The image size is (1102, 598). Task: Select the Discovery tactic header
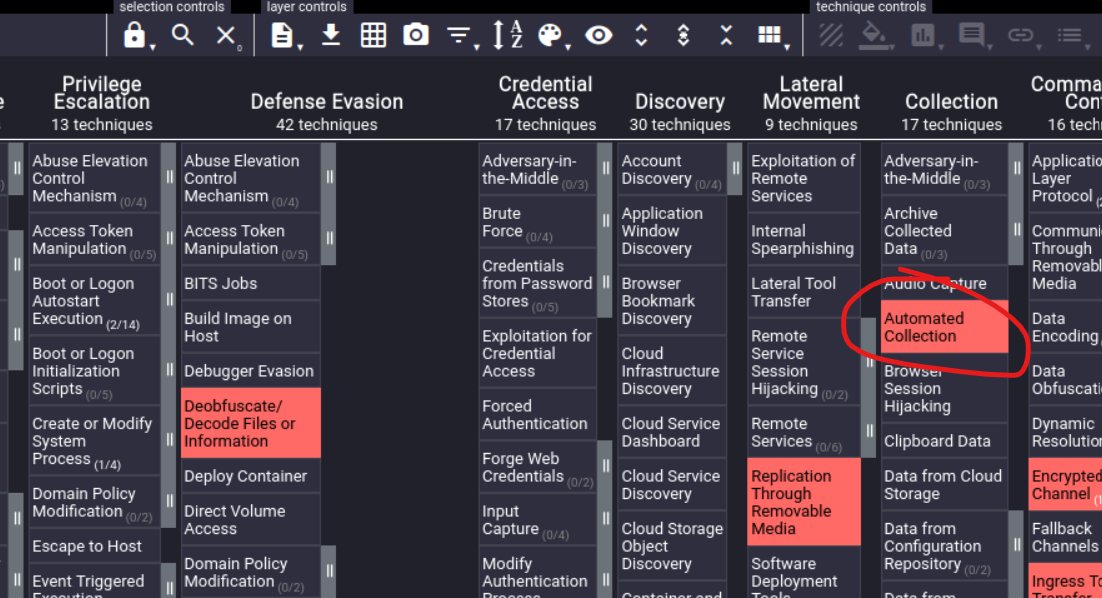coord(680,101)
